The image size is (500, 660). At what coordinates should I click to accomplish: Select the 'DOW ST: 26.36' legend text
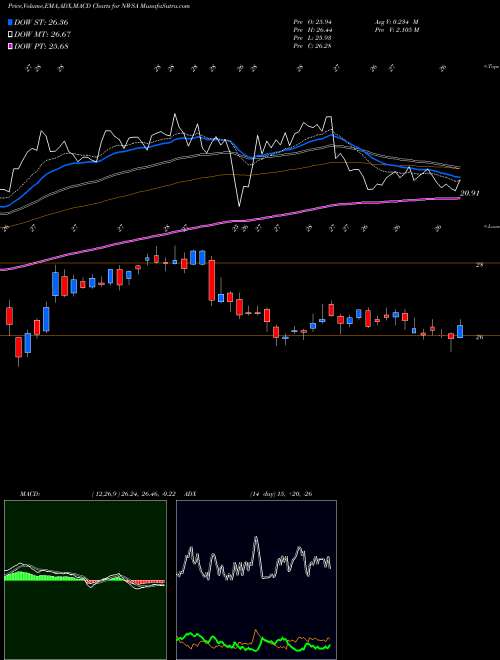point(41,22)
